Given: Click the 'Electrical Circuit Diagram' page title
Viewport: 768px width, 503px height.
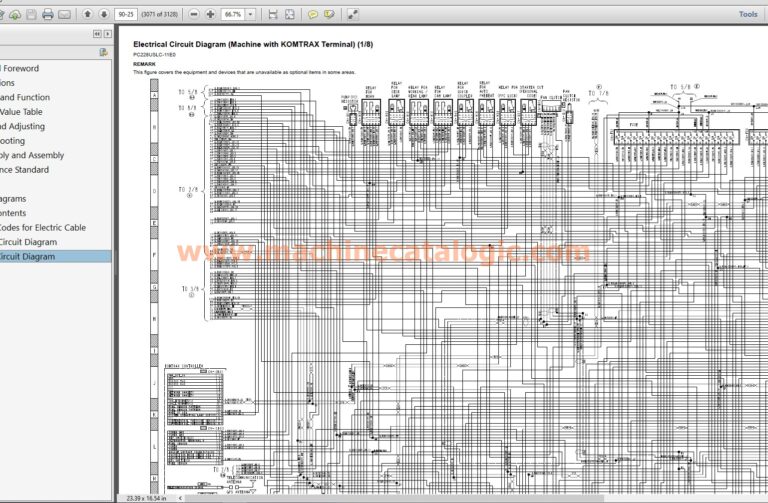Looking at the screenshot, I should (x=253, y=44).
